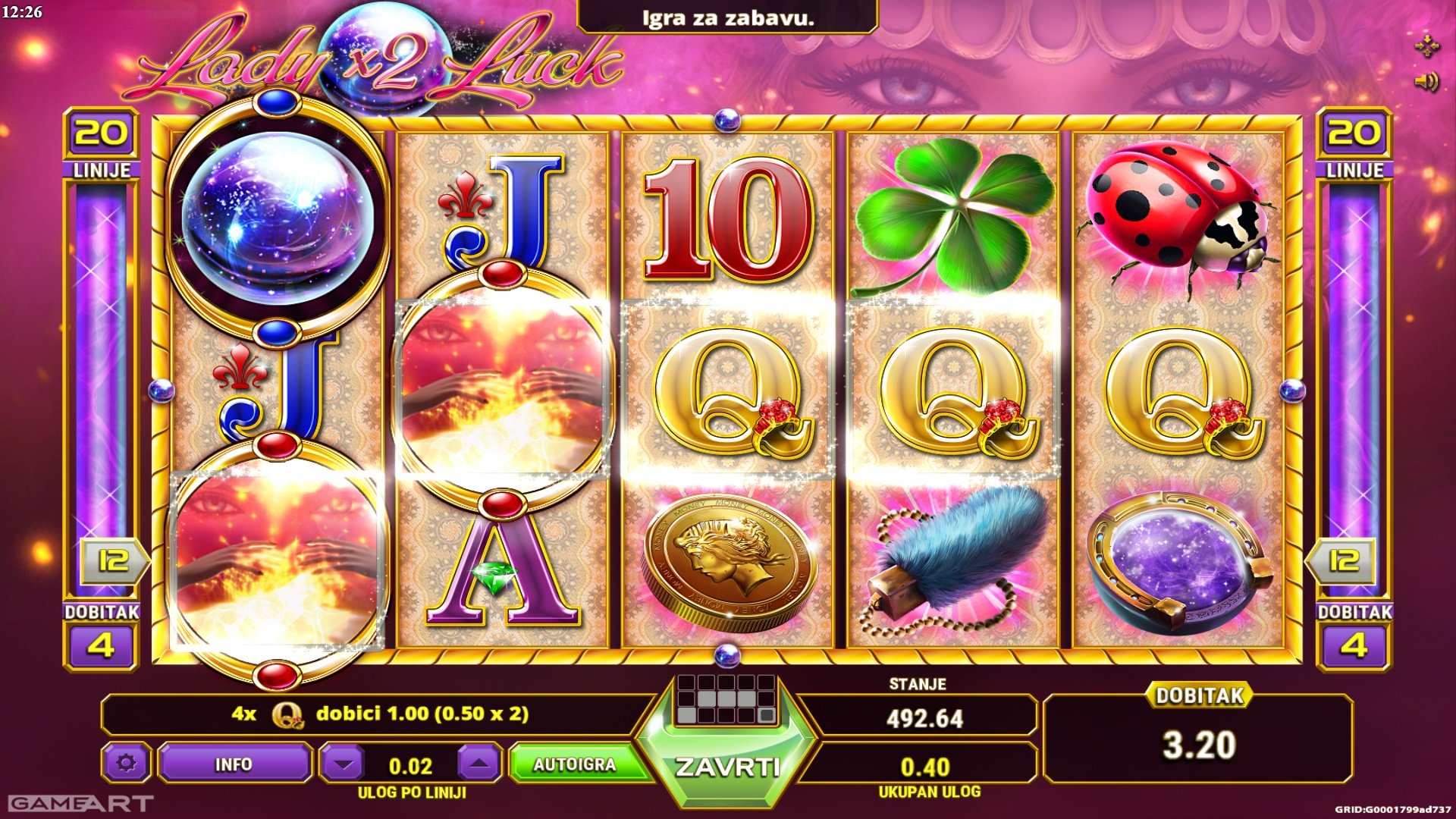Click the payline grid indicator above ZAVRTI
The width and height of the screenshot is (1456, 819).
click(x=726, y=699)
